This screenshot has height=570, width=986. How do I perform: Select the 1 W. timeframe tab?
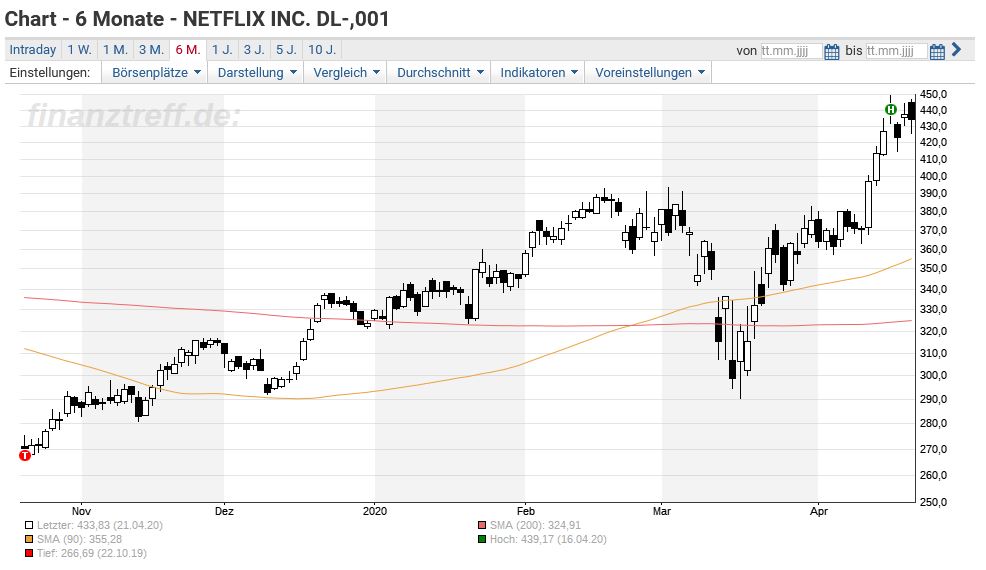[80, 50]
